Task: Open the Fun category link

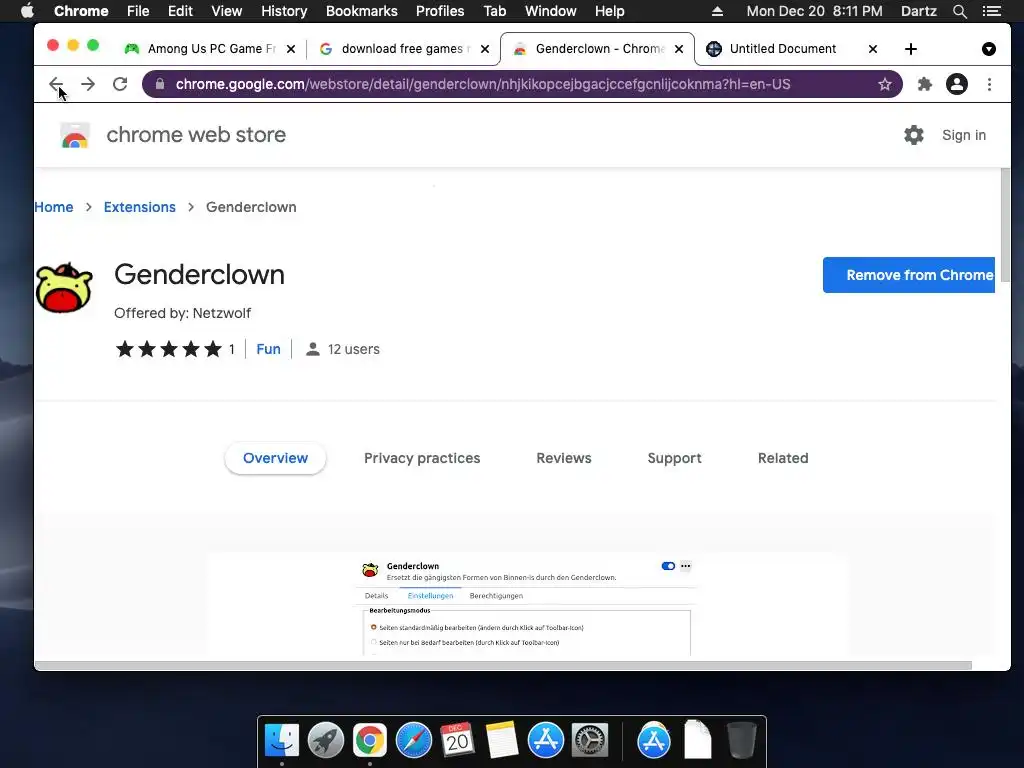Action: coord(268,349)
